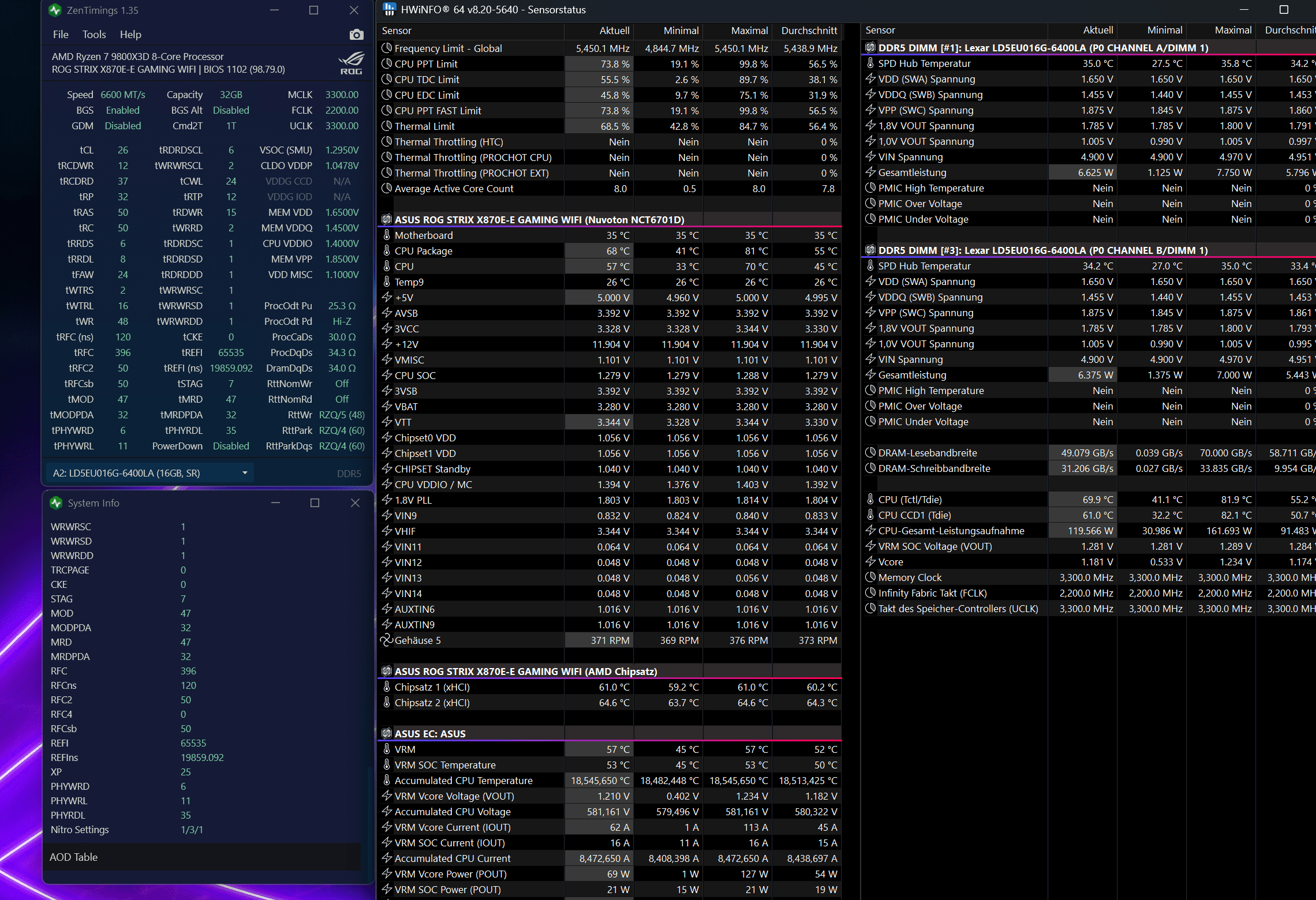
Task: Click the ZenTimings app icon in title bar
Action: 55,10
